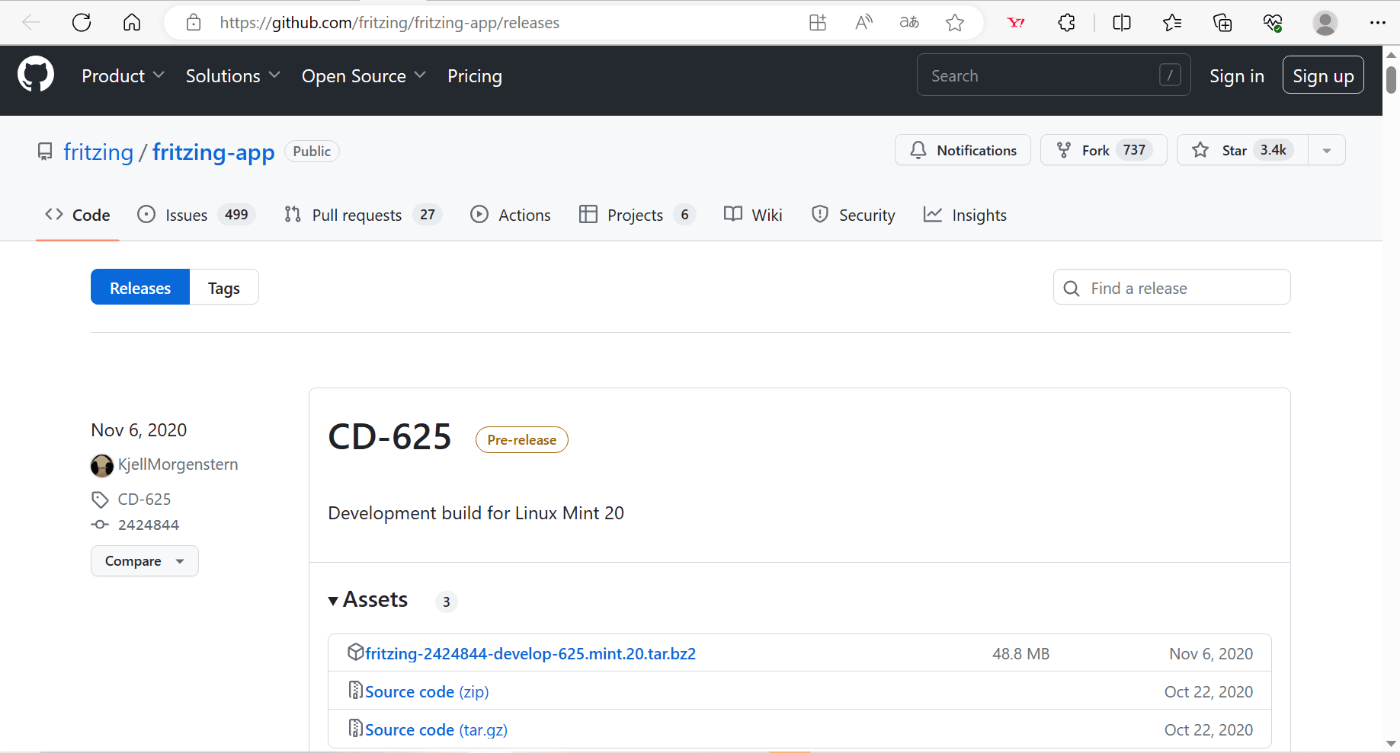Open the CD-625 release title
Screen dimensions: 1400x753
[390, 437]
